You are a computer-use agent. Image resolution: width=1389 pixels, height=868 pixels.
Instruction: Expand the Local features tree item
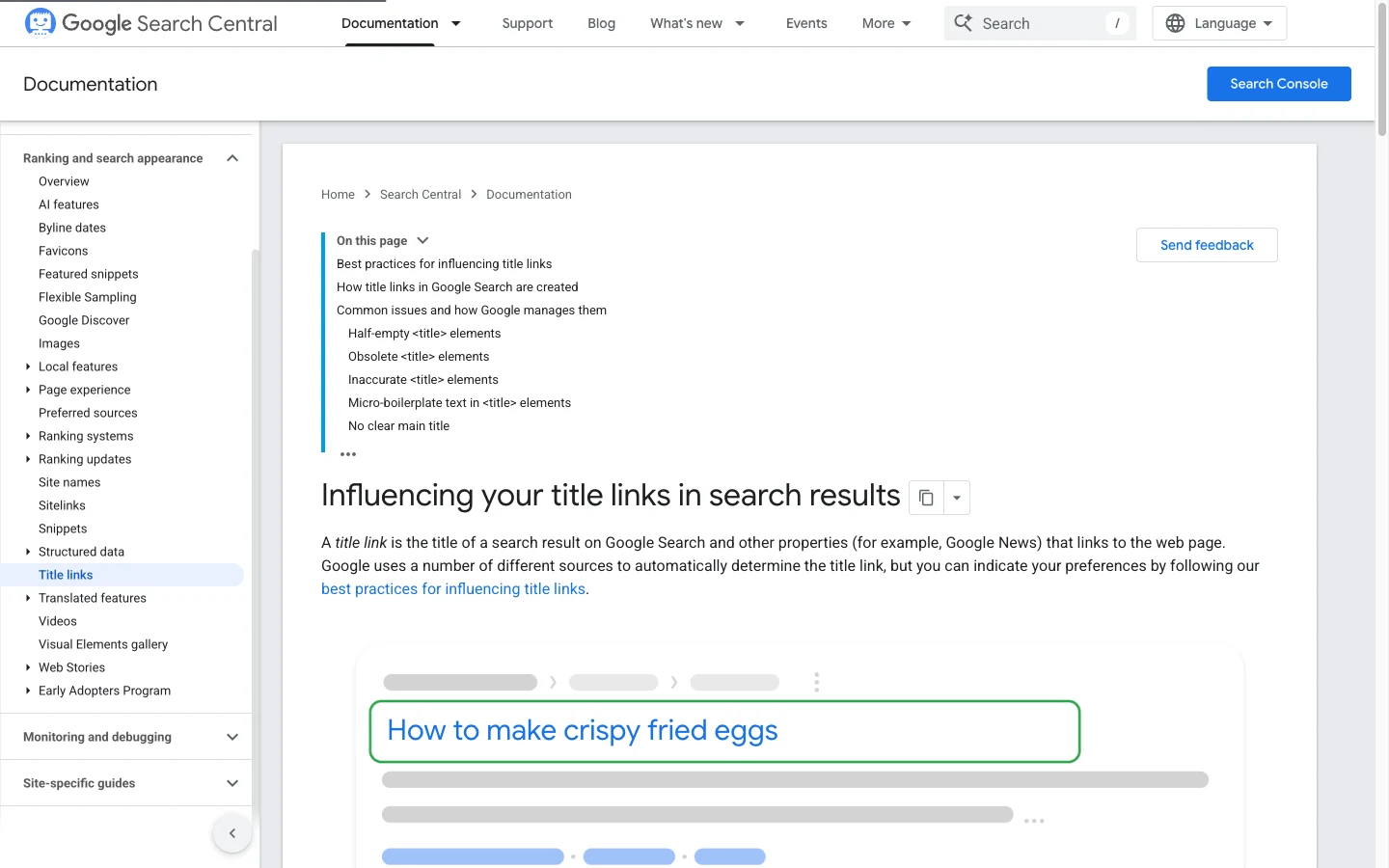[28, 366]
